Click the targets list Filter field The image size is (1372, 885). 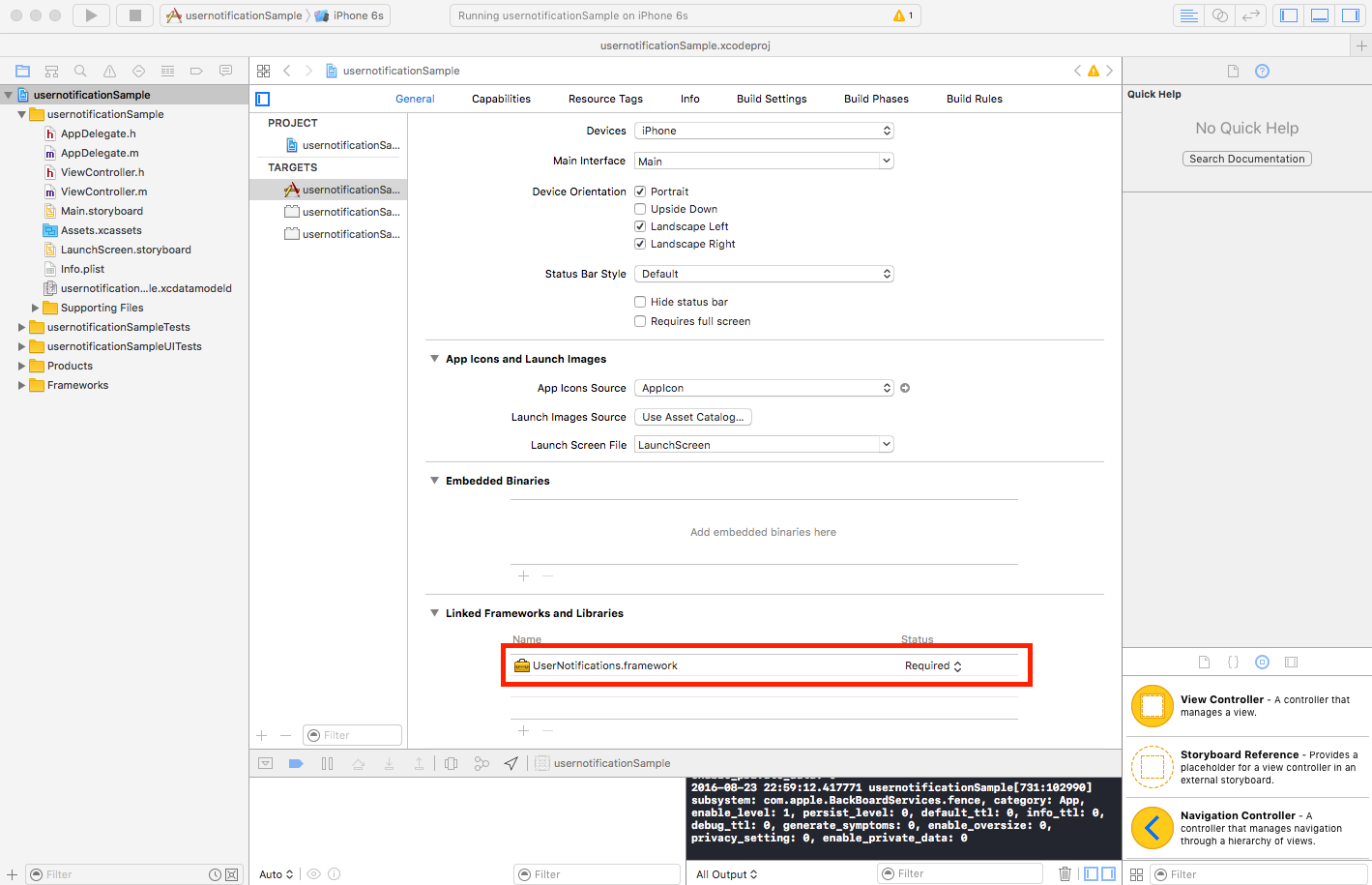pyautogui.click(x=352, y=735)
